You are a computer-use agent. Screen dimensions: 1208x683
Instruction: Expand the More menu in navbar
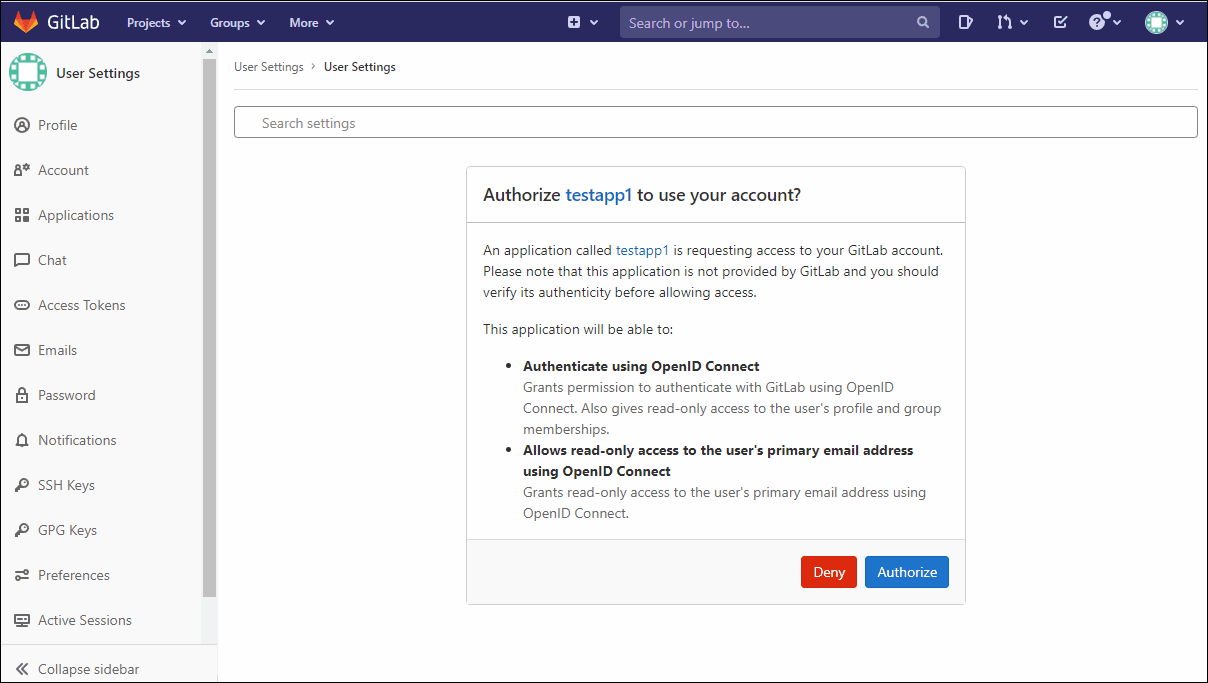[x=311, y=22]
